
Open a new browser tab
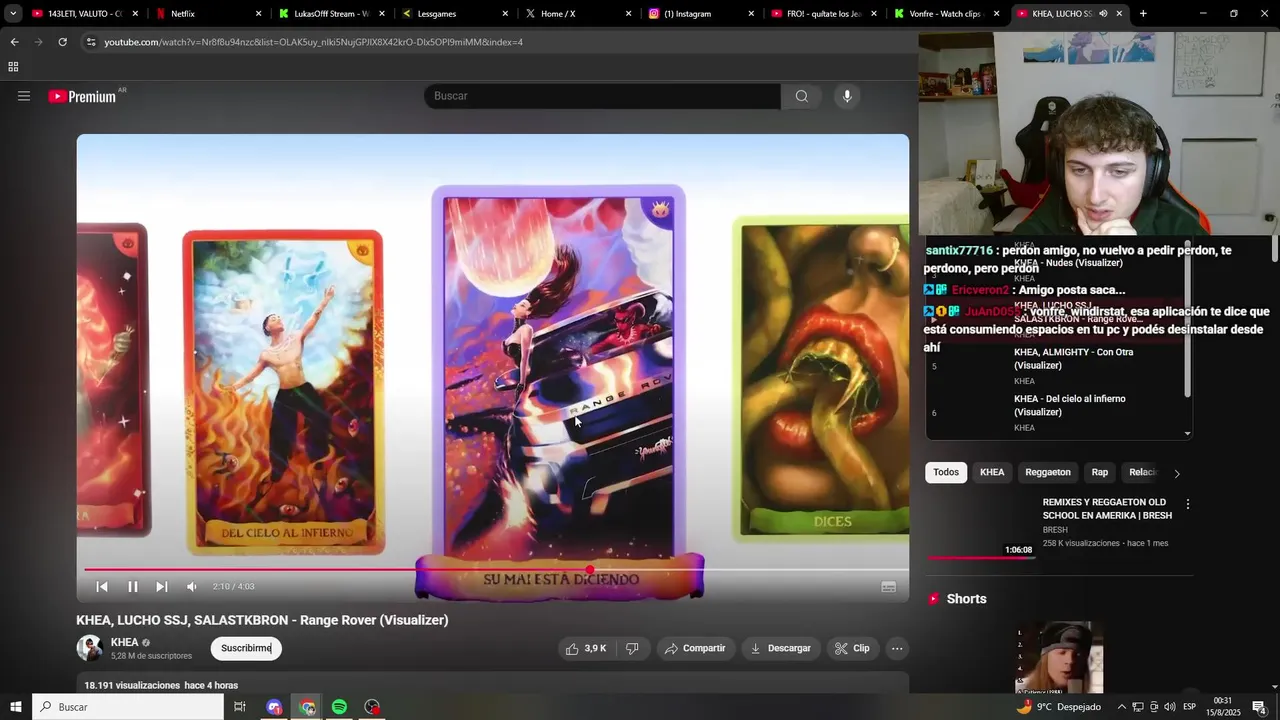point(1143,14)
